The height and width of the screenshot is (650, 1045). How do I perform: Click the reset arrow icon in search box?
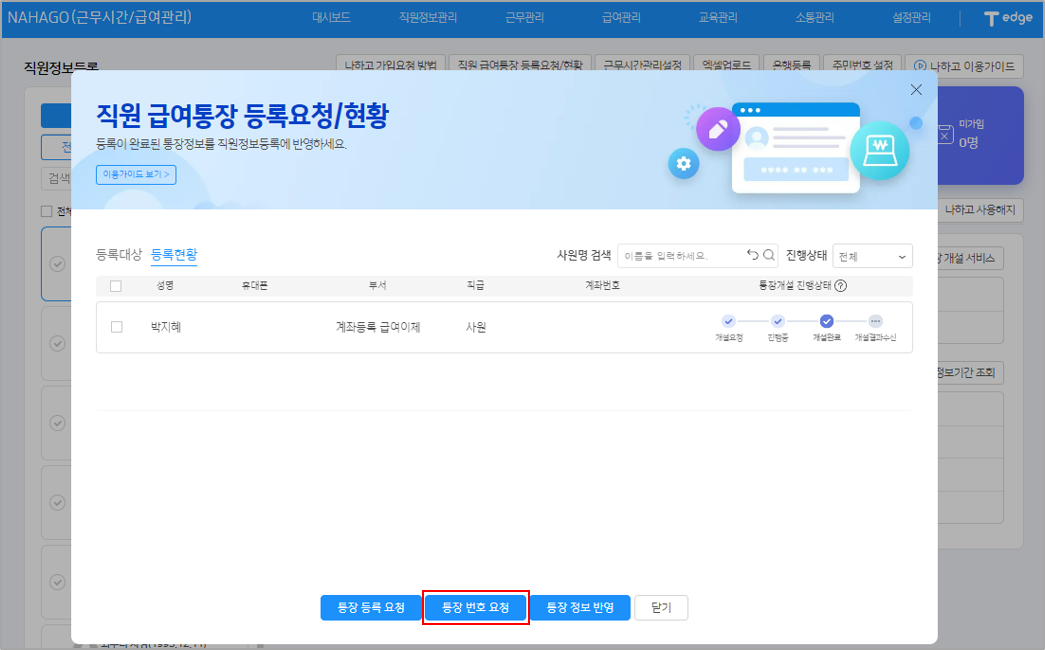coord(753,256)
